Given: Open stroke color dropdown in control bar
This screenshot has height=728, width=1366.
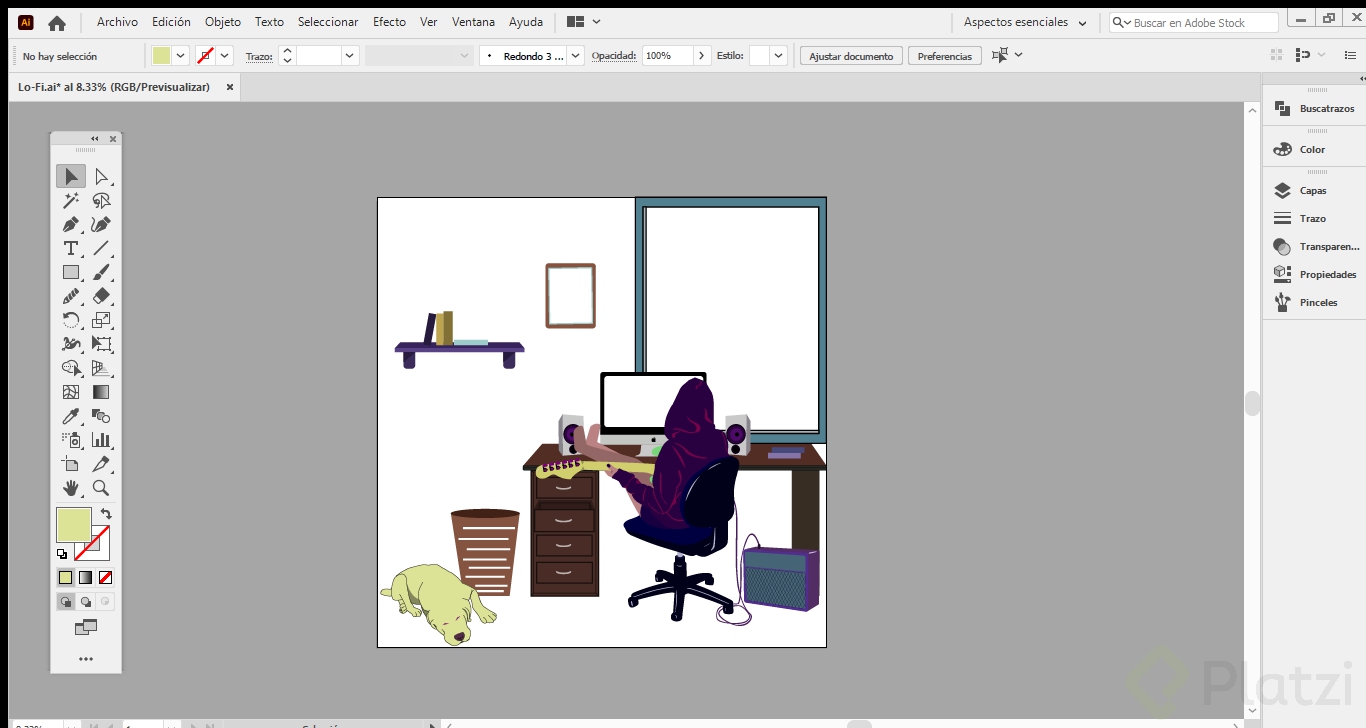Looking at the screenshot, I should pyautogui.click(x=225, y=56).
